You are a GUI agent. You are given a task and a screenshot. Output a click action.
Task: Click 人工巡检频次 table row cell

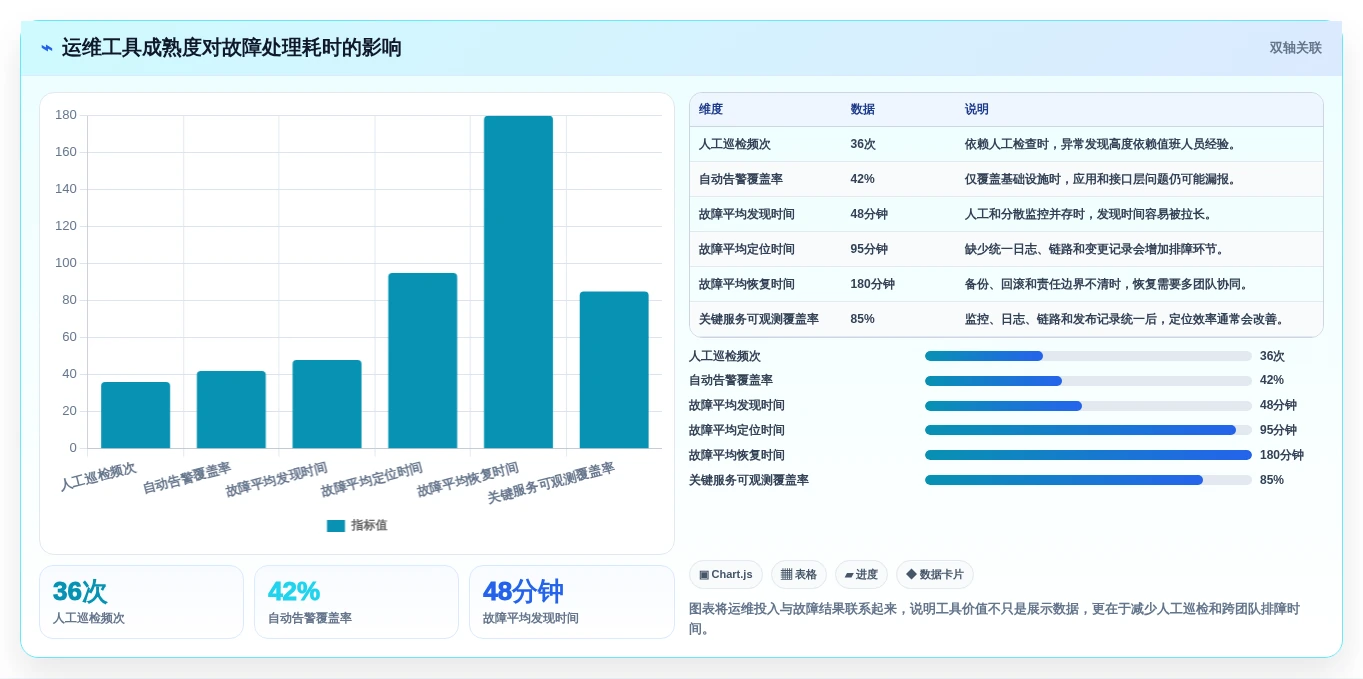pos(734,144)
